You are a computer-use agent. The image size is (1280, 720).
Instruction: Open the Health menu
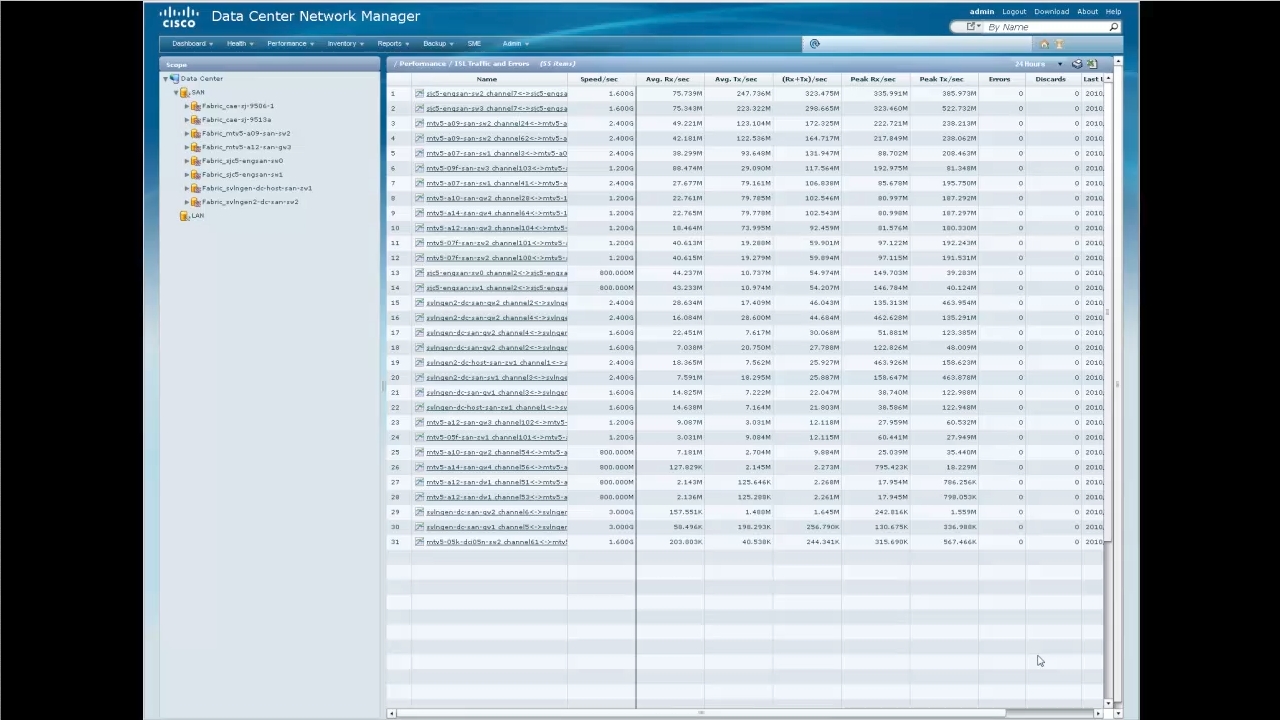(240, 43)
